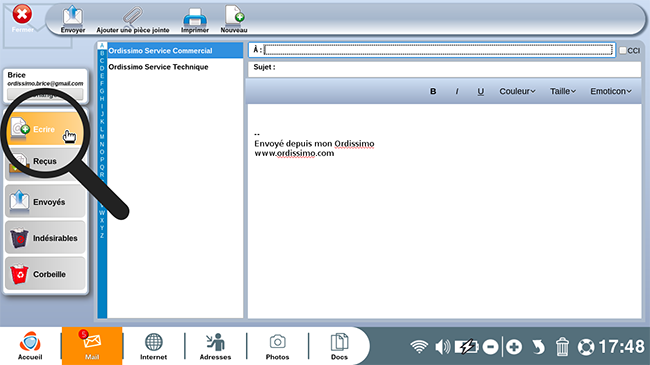Toggle the CCI checkbox
The width and height of the screenshot is (650, 365).
click(623, 50)
